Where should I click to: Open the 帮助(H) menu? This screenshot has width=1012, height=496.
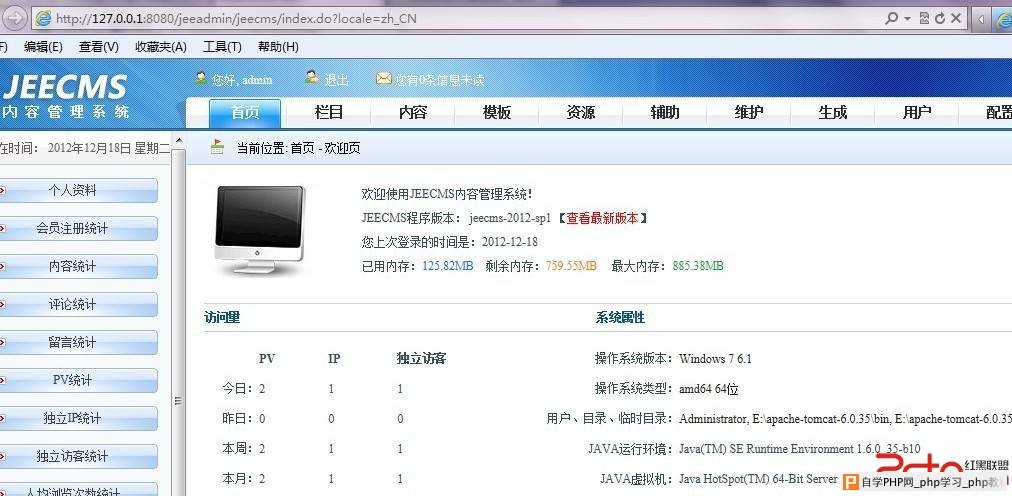(278, 46)
